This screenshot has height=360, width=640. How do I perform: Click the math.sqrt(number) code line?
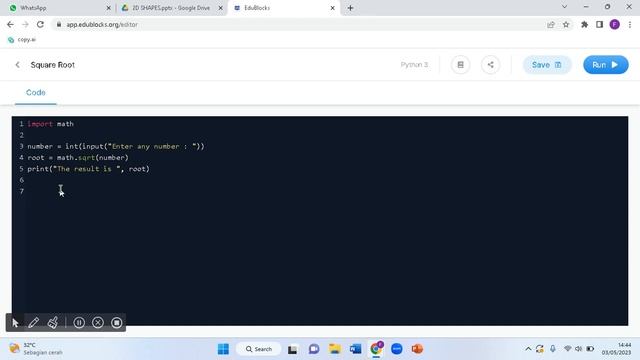pos(78,158)
